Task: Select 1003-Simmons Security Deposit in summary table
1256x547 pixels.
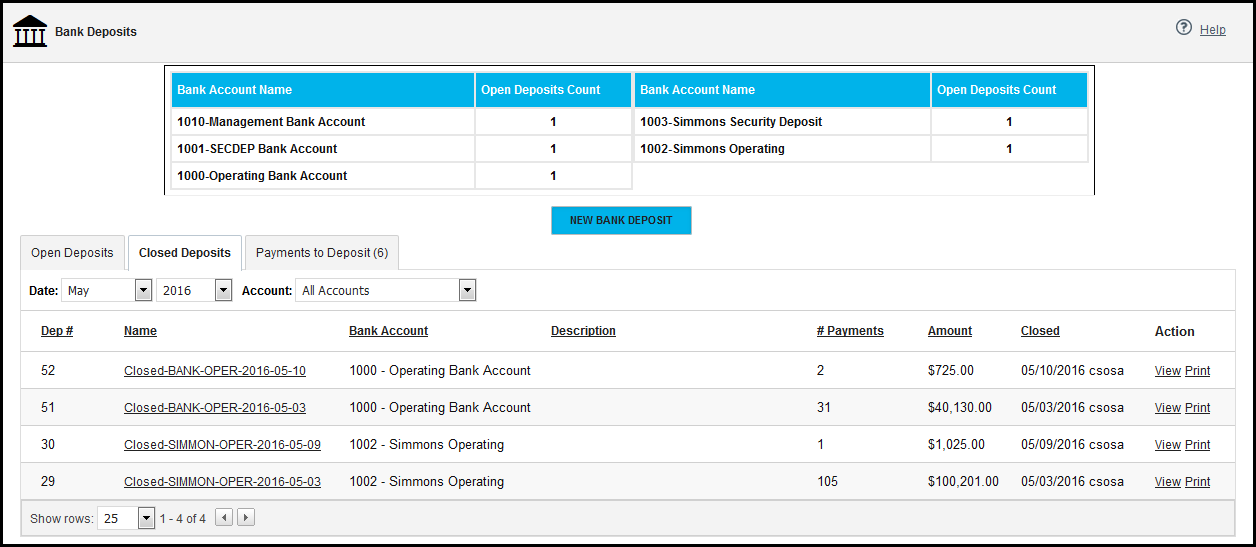Action: point(731,122)
